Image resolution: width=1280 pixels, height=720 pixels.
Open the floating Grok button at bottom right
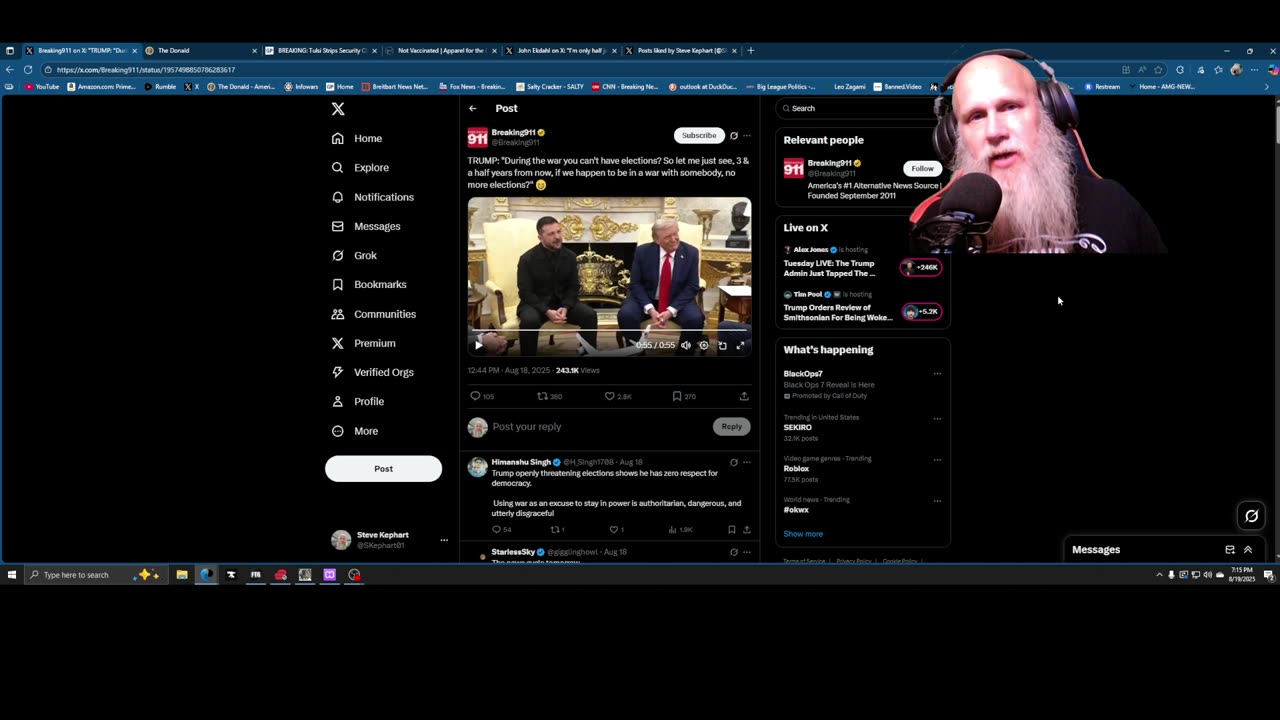1251,516
